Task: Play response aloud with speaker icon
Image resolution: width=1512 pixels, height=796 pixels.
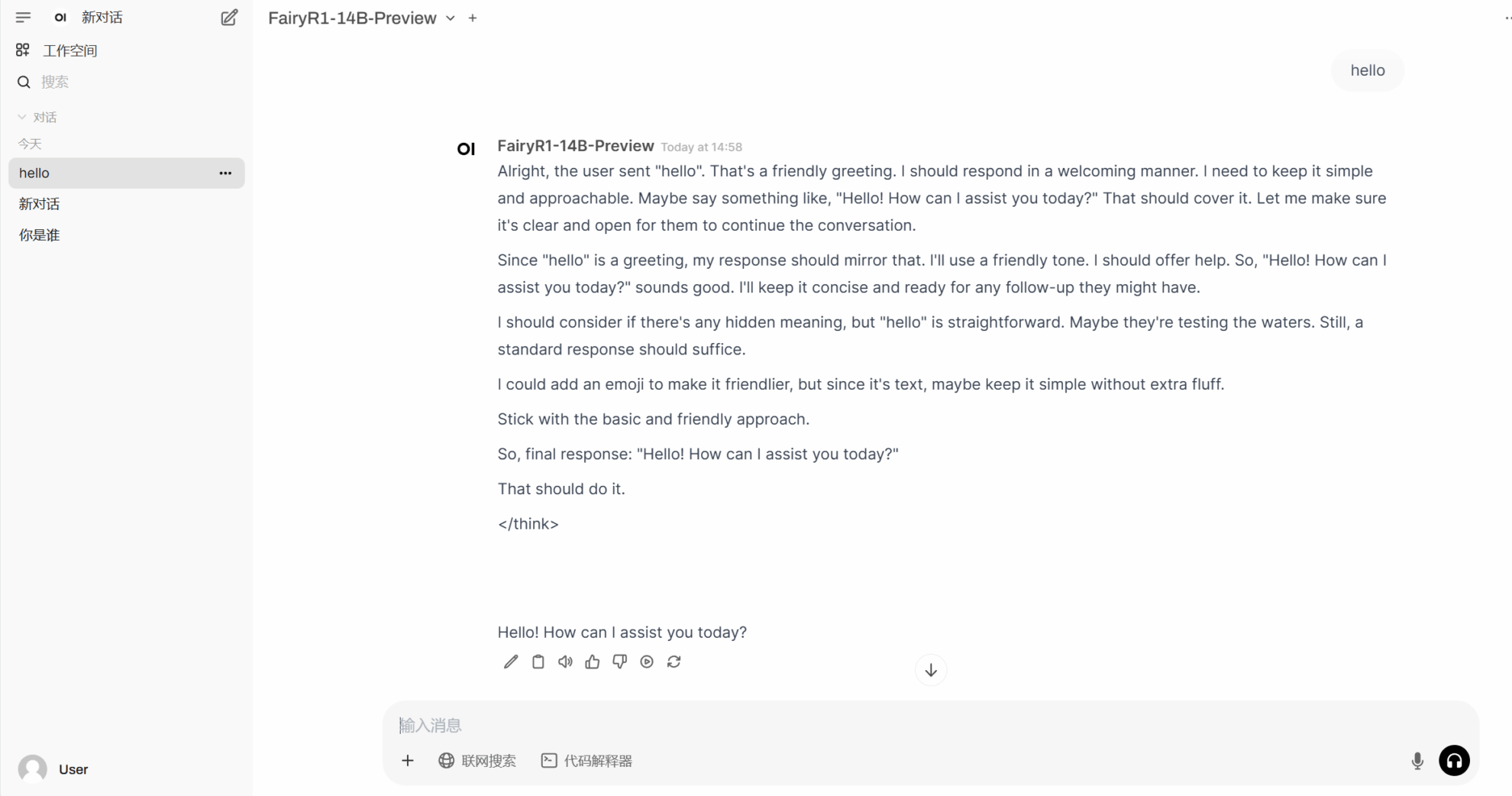Action: click(x=565, y=662)
